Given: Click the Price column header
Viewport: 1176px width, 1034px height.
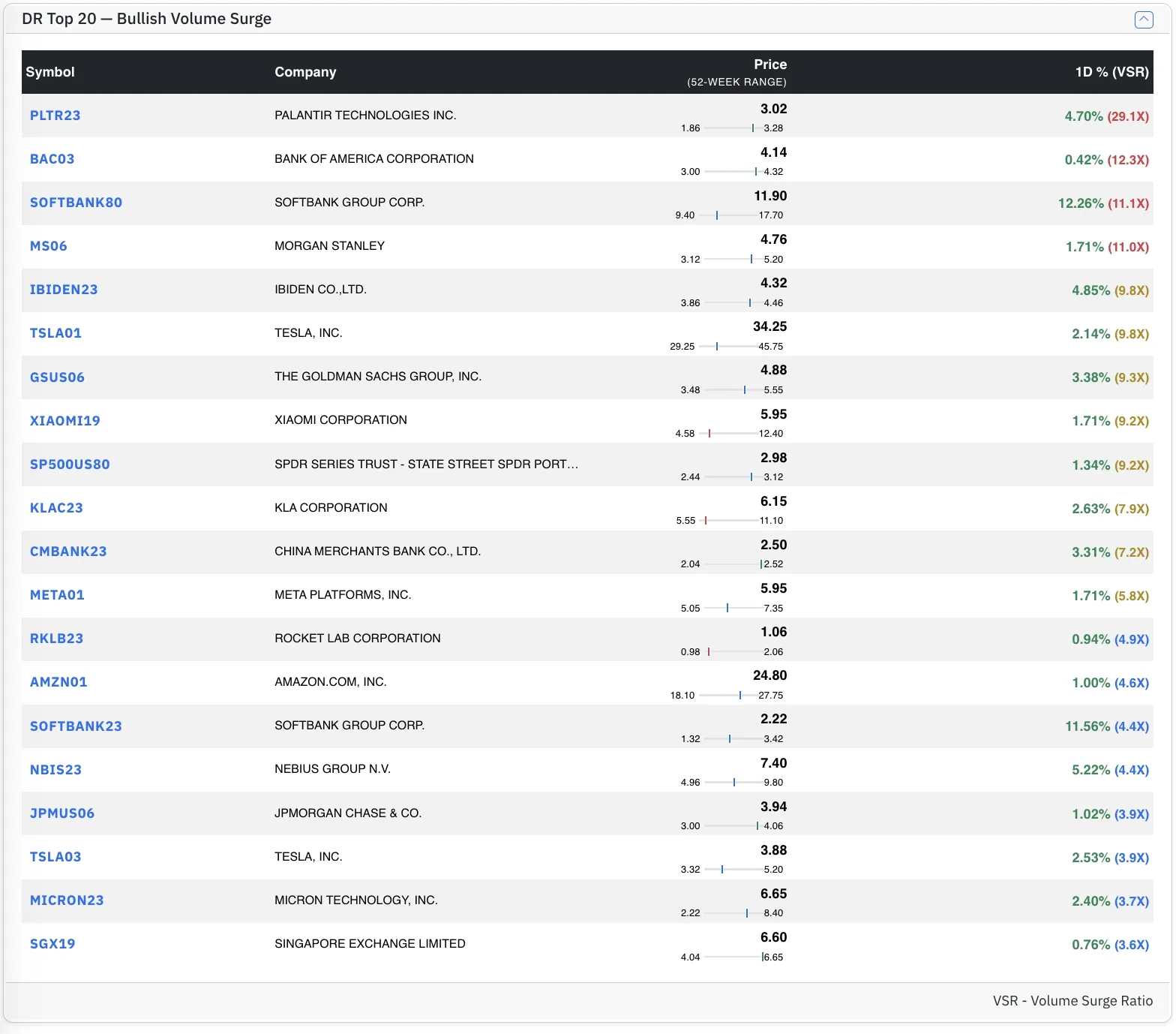Looking at the screenshot, I should tap(770, 65).
